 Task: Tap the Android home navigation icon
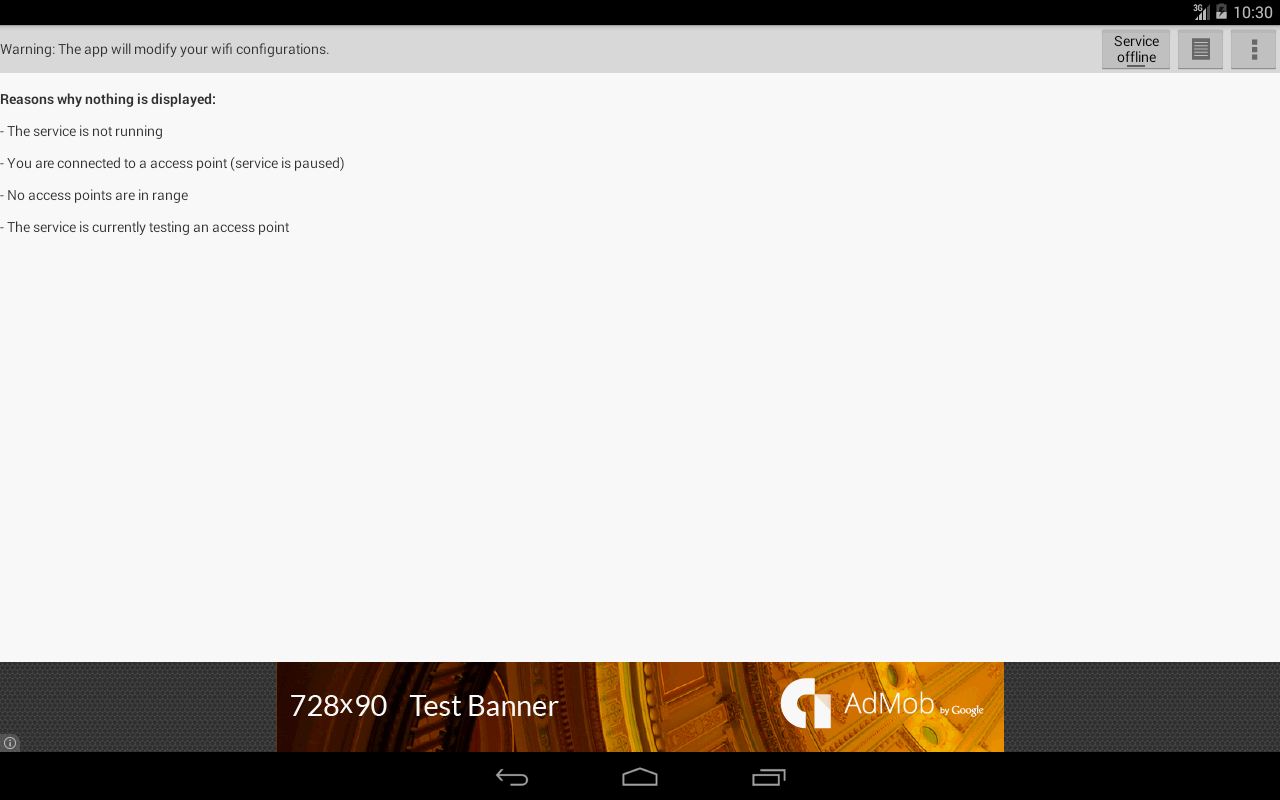640,777
